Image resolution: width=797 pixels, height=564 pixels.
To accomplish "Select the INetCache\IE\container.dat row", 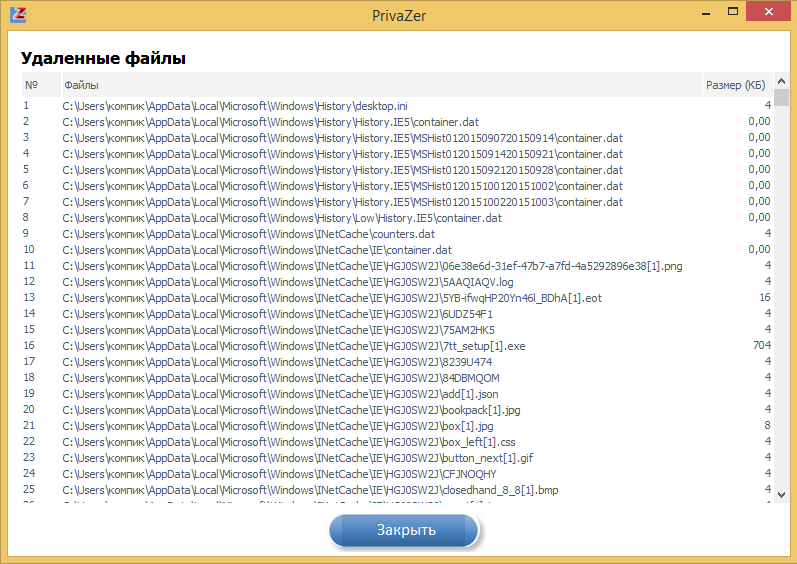I will (397, 250).
